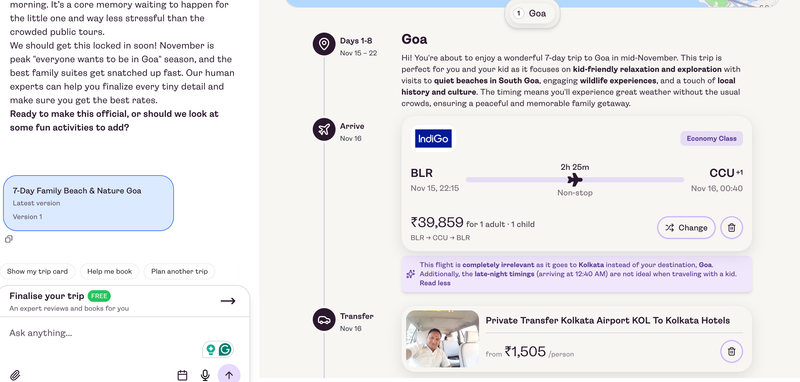
Task: Open the calendar date picker icon
Action: [182, 375]
